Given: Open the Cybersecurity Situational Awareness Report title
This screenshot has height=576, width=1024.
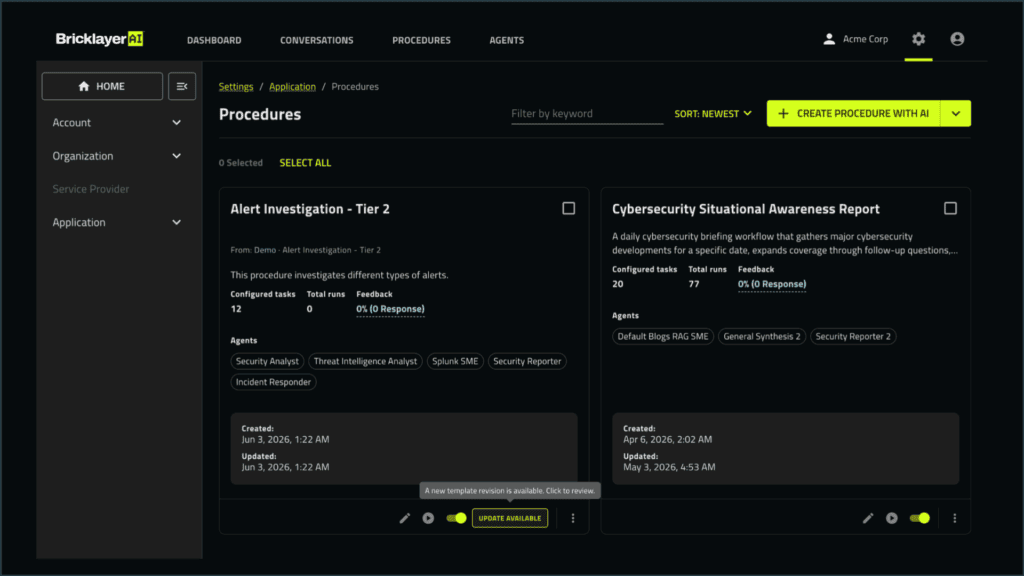Looking at the screenshot, I should 746,209.
